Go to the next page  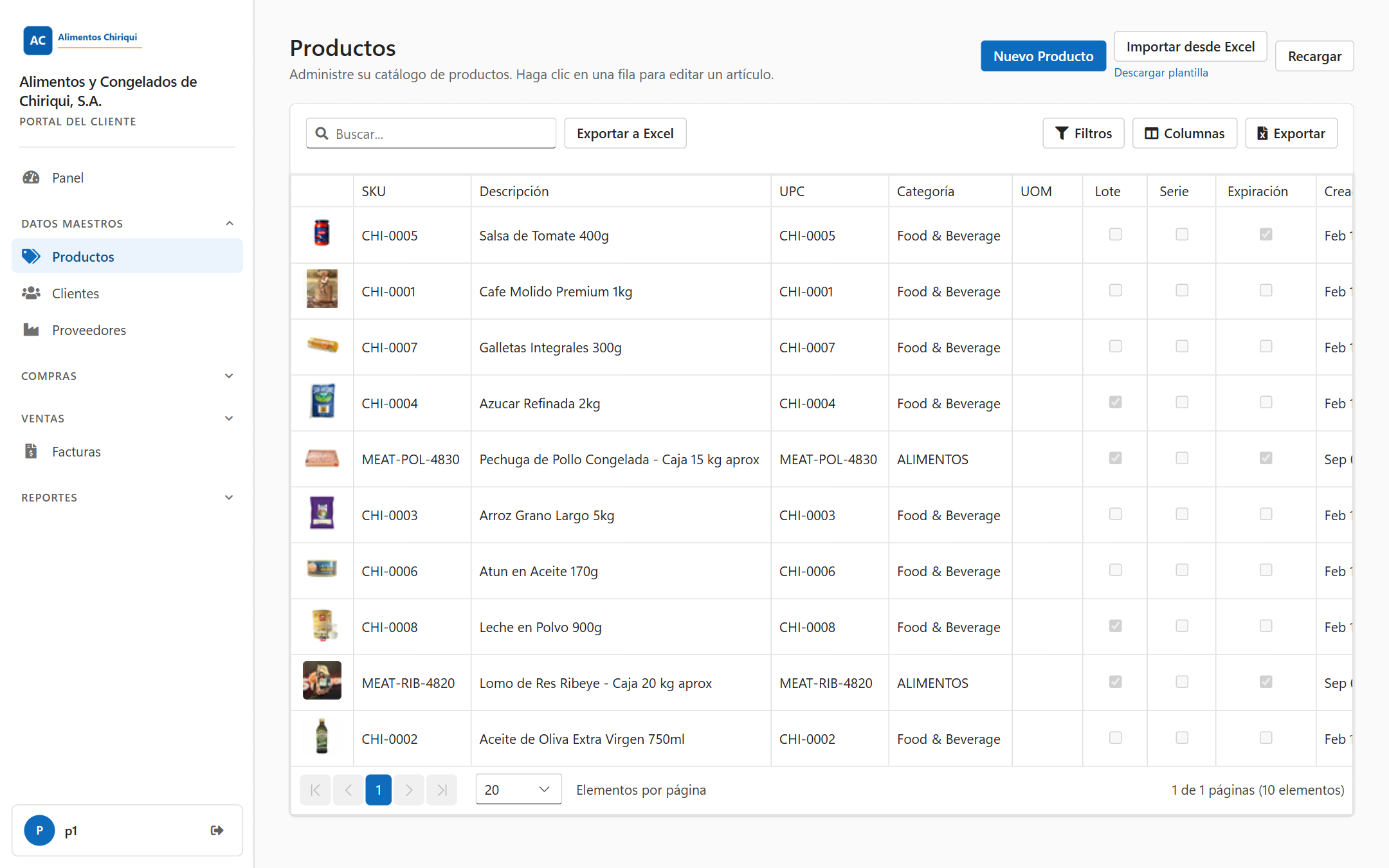click(409, 790)
